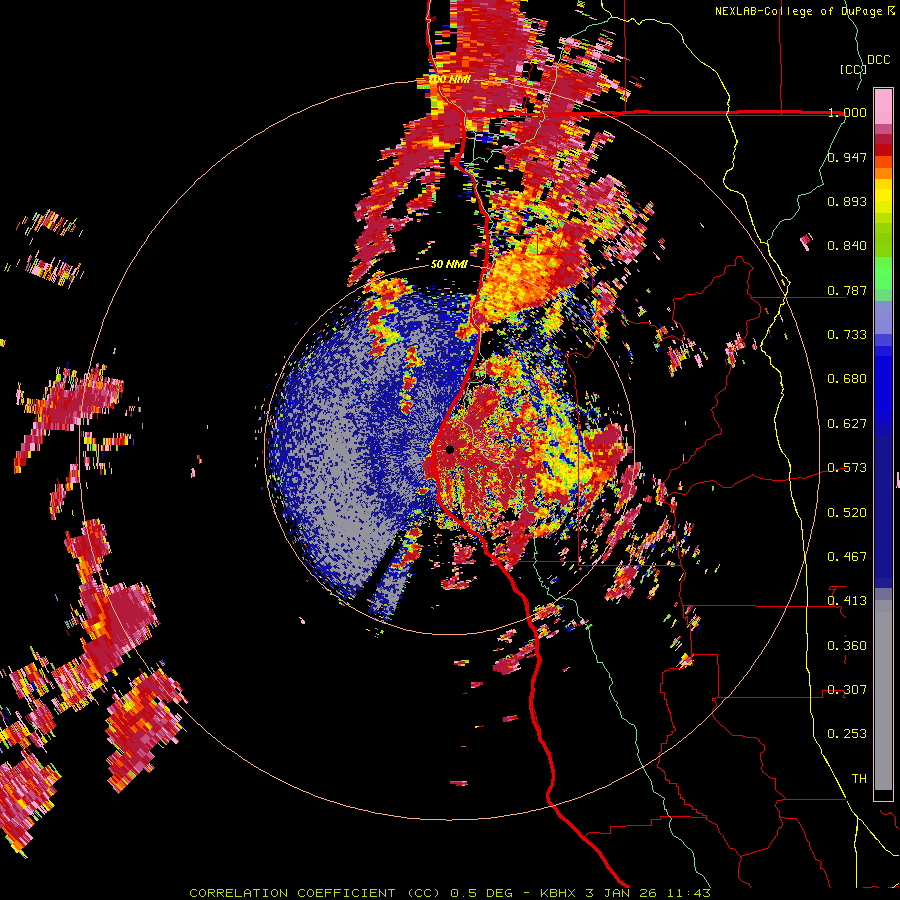Select the 0.520 scale value
Viewport: 900px width, 900px height.
pyautogui.click(x=847, y=513)
